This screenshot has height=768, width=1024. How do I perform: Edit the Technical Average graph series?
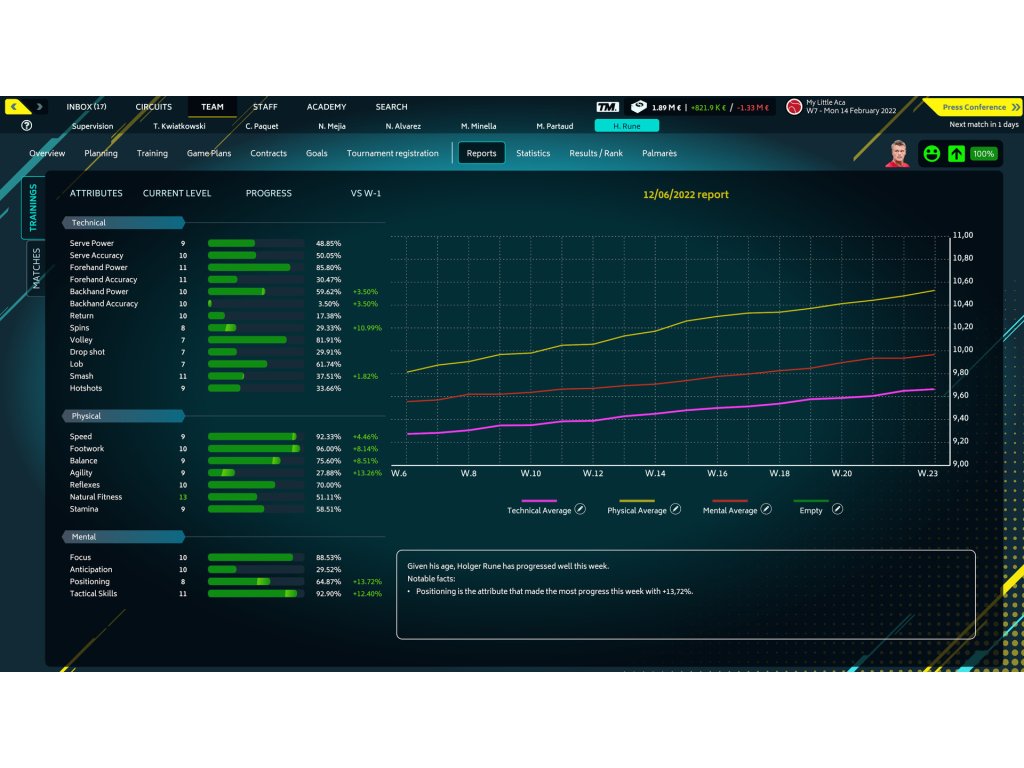point(580,509)
